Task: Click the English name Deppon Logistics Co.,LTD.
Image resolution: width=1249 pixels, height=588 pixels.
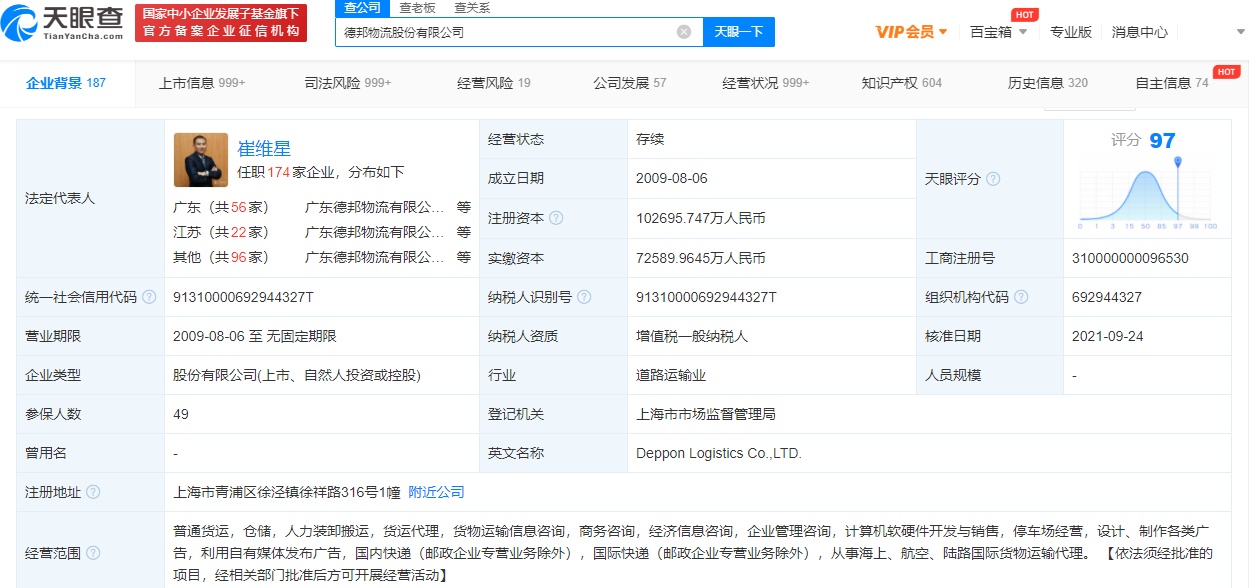Action: pyautogui.click(x=719, y=453)
